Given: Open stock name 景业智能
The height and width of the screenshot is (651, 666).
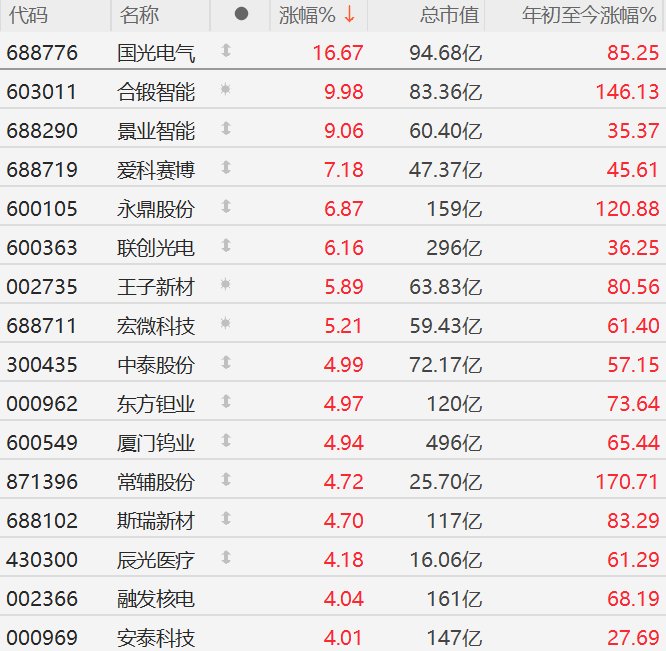Looking at the screenshot, I should [156, 131].
